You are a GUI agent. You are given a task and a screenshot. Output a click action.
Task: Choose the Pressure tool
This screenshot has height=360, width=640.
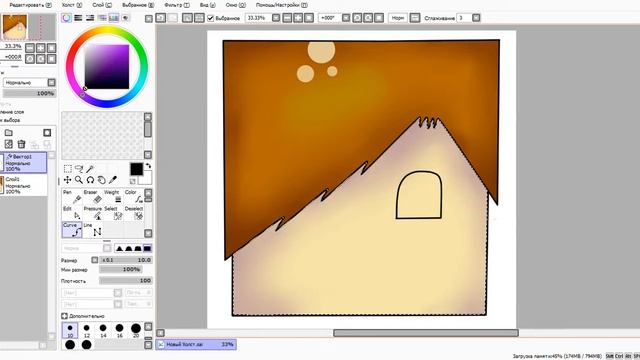coord(92,213)
